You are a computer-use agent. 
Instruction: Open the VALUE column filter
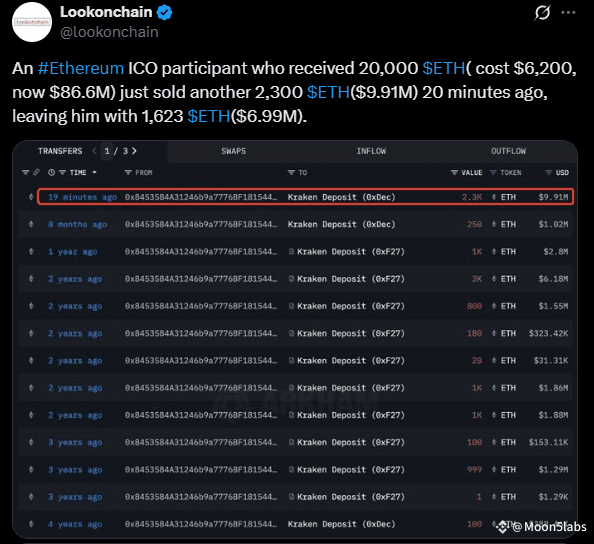454,172
